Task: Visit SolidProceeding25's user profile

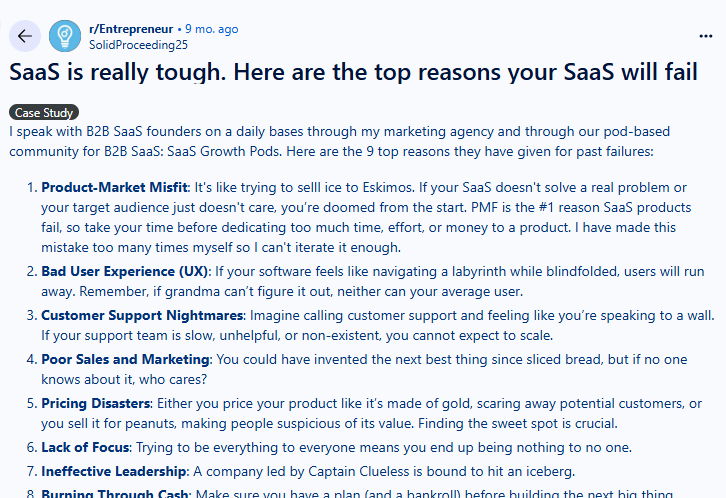Action: pyautogui.click(x=138, y=45)
